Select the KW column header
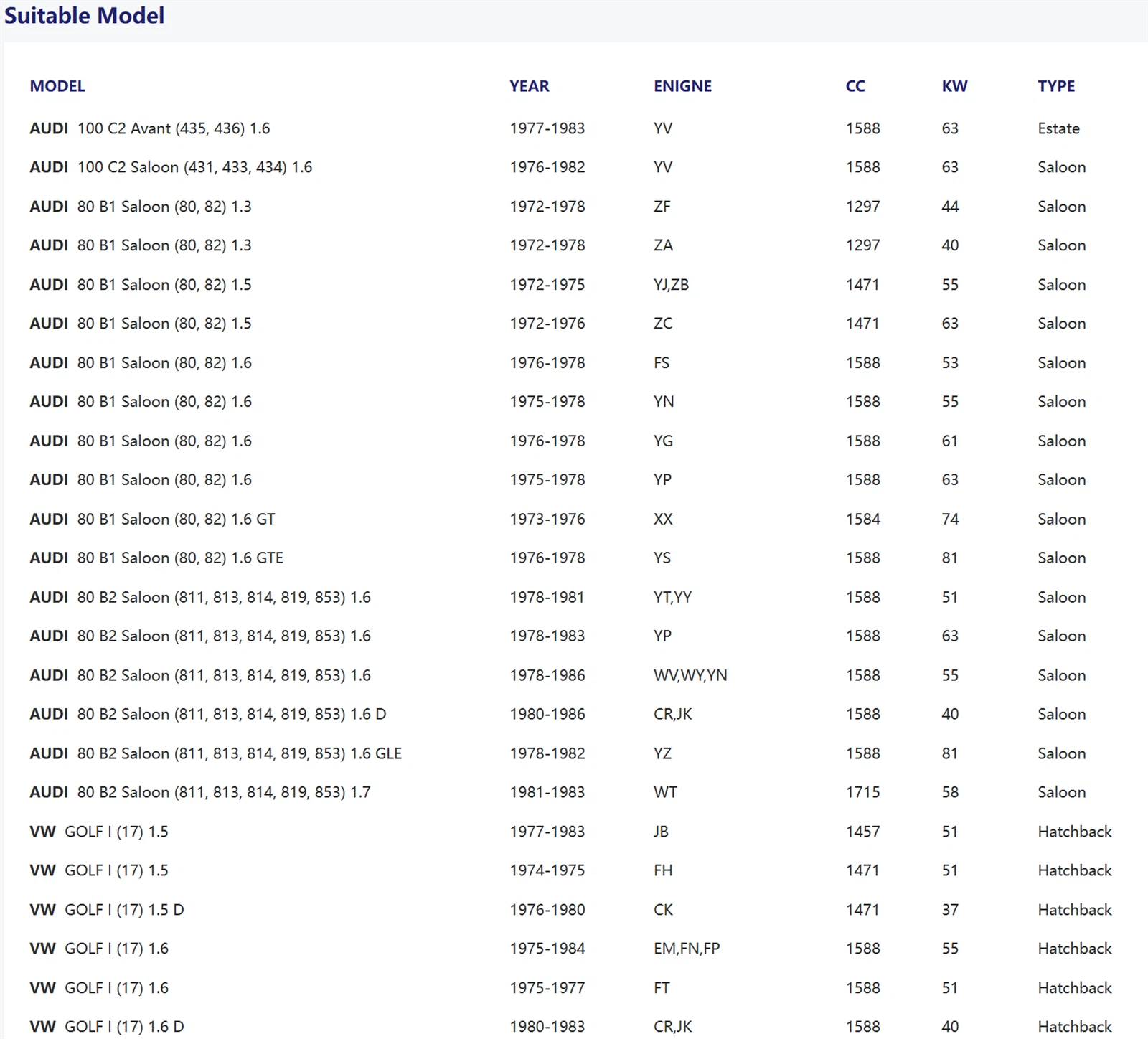 (x=954, y=86)
